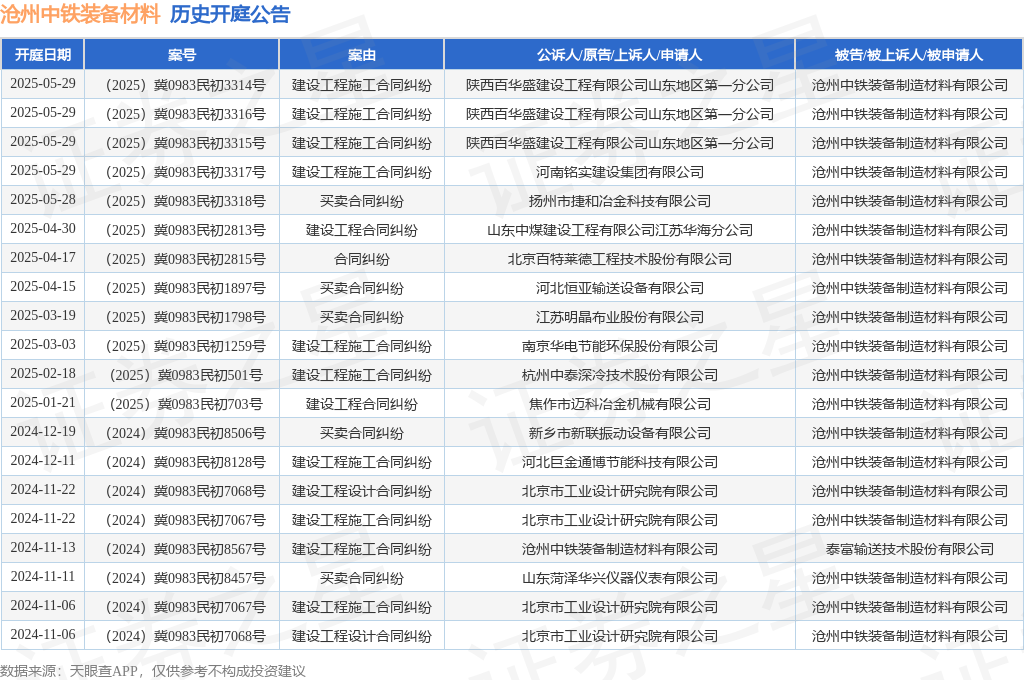1024x680 pixels.
Task: Select case number 冀0983民初1259号
Action: (x=210, y=346)
